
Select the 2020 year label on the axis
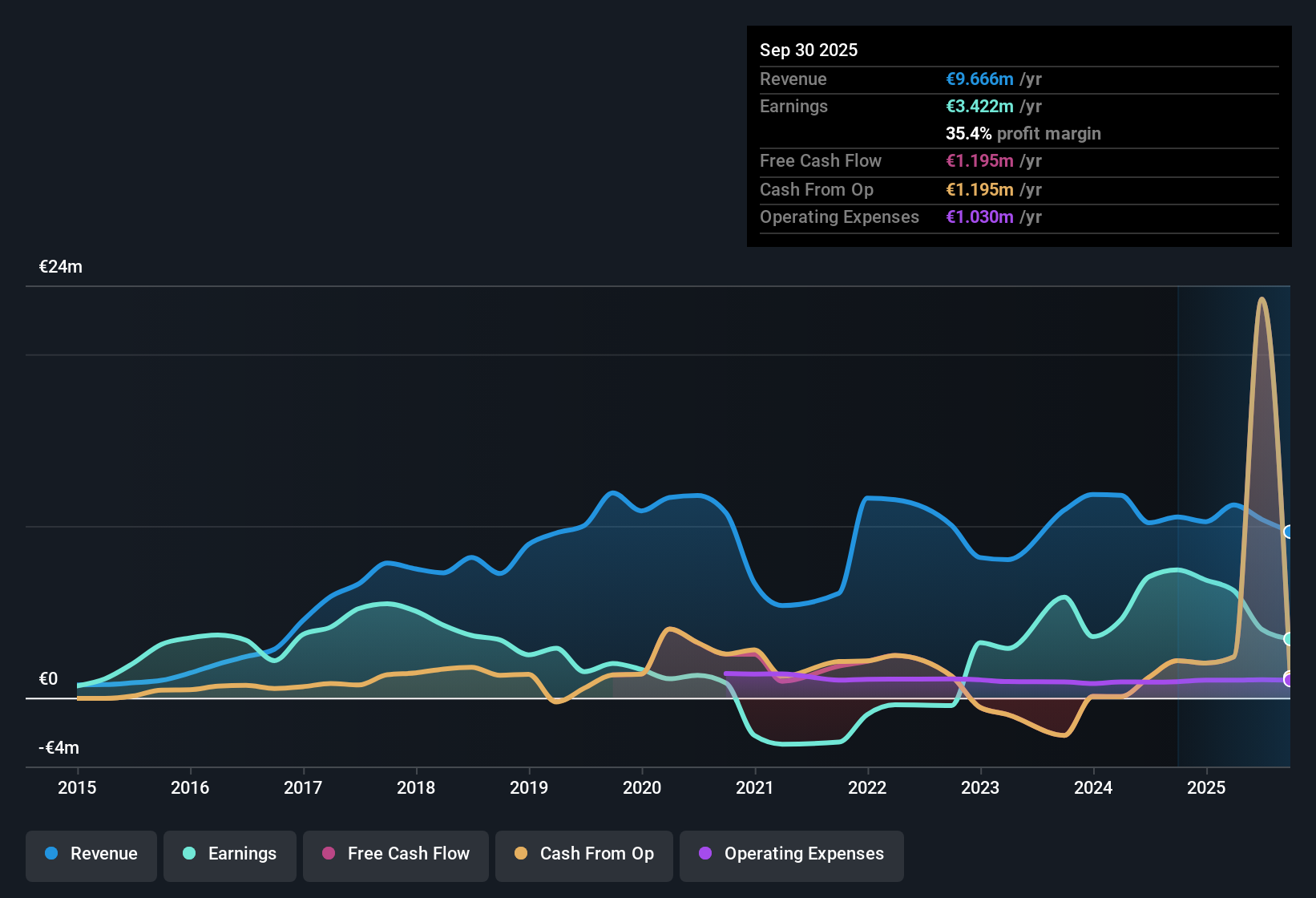point(641,788)
